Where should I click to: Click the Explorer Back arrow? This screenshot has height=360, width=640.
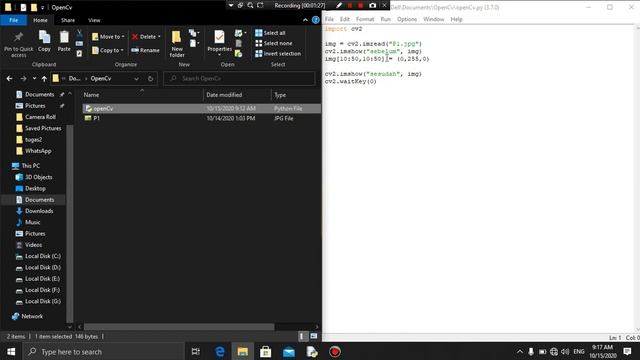9,78
